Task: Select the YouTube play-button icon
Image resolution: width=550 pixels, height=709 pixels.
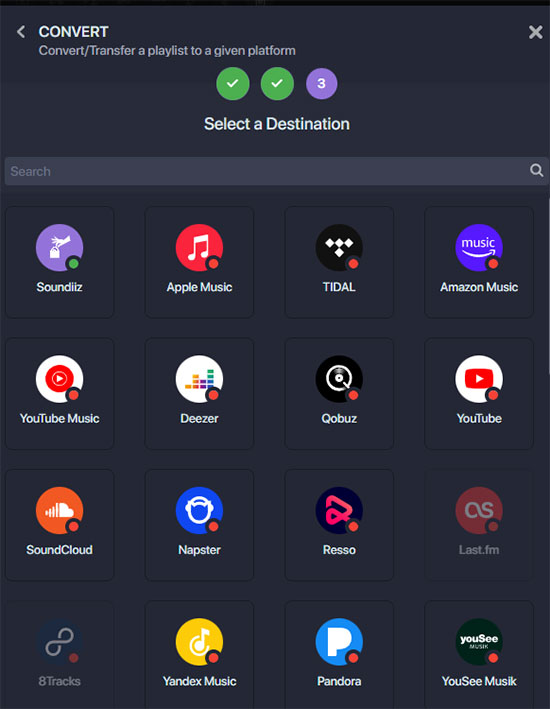Action: point(479,379)
